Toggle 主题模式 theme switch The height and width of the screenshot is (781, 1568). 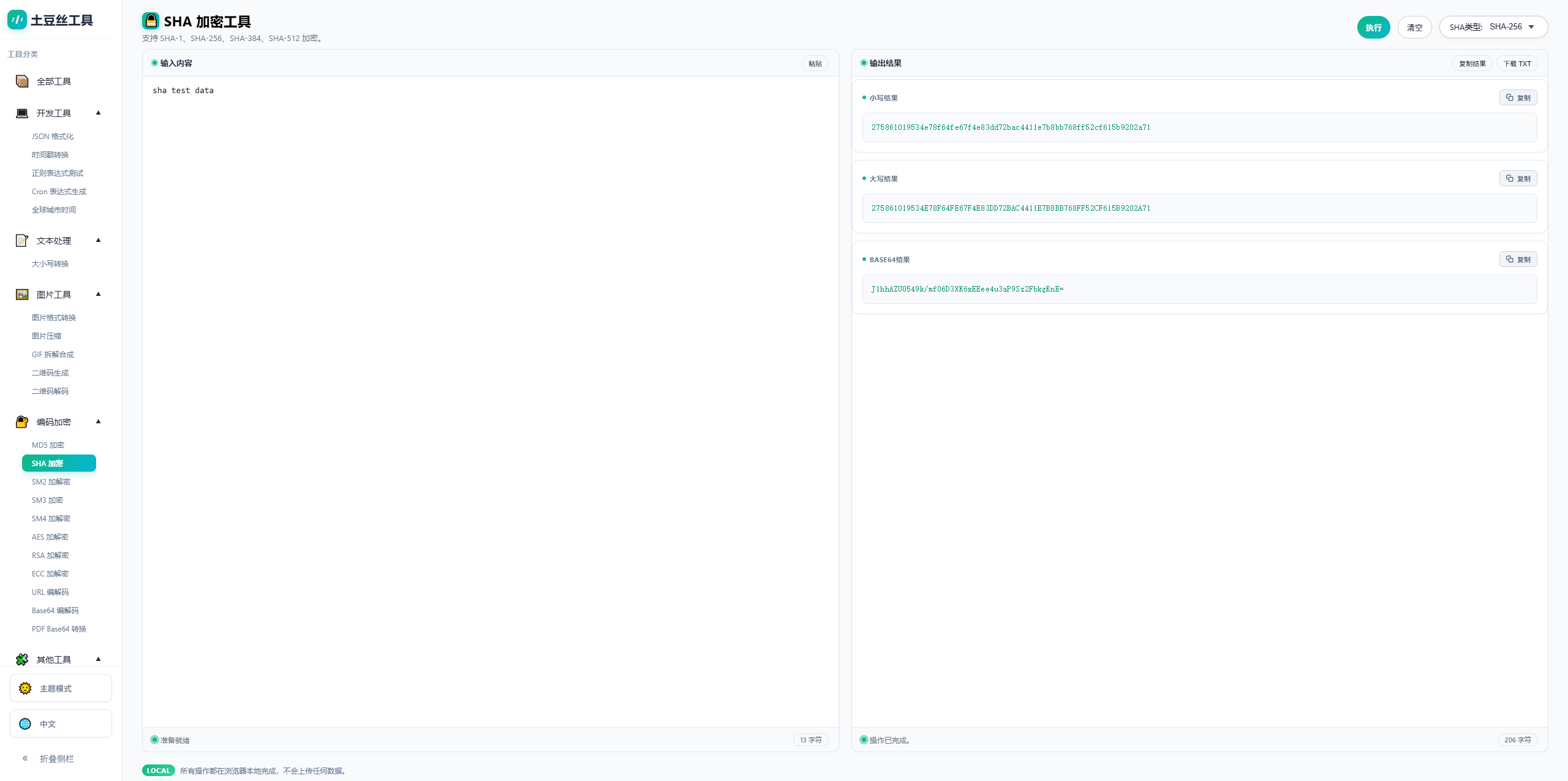coord(61,689)
